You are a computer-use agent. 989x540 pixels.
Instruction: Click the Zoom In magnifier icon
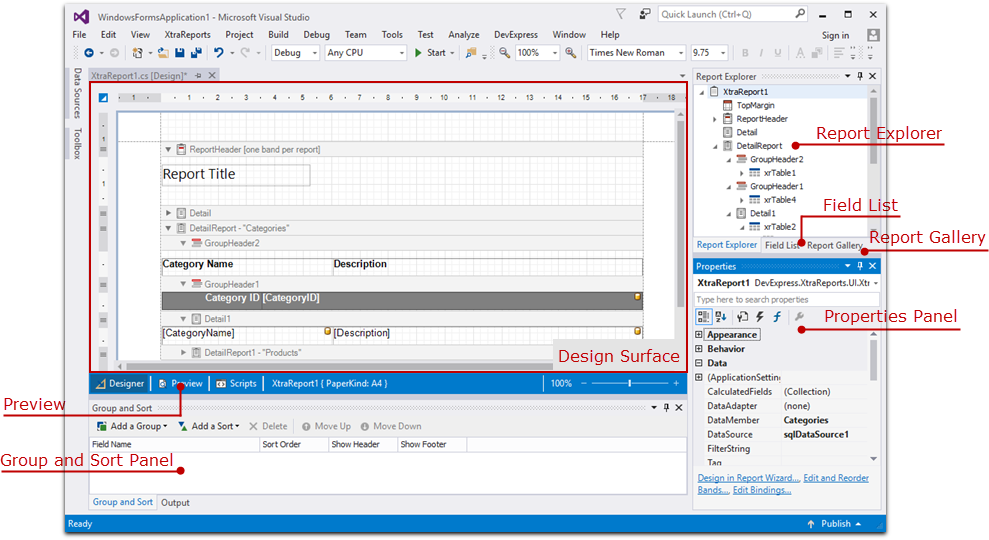click(x=571, y=53)
